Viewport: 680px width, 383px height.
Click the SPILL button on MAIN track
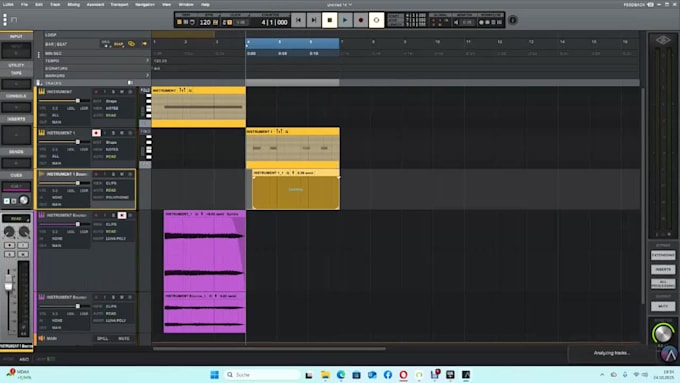pyautogui.click(x=103, y=338)
